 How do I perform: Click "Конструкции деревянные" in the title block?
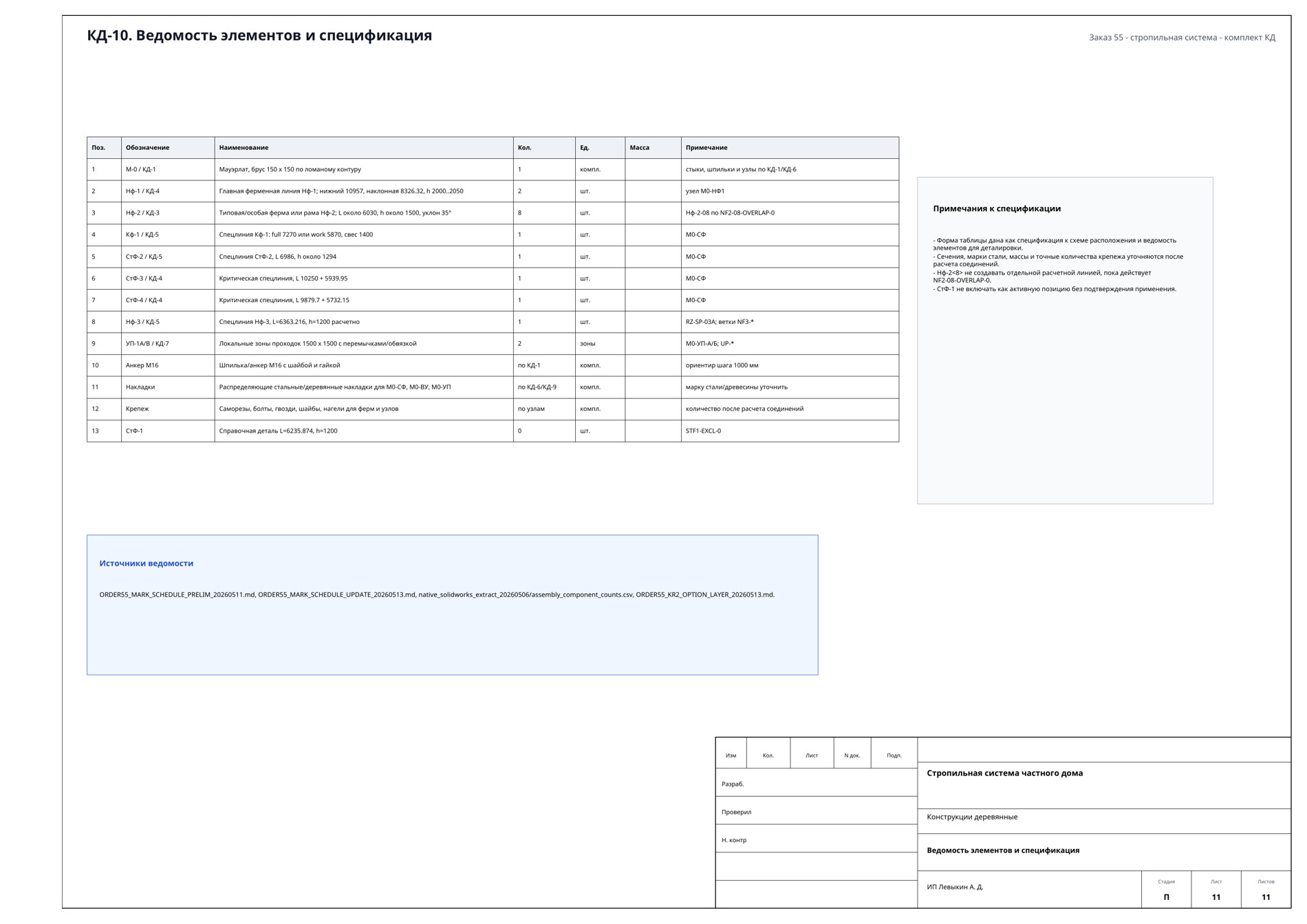click(x=972, y=817)
